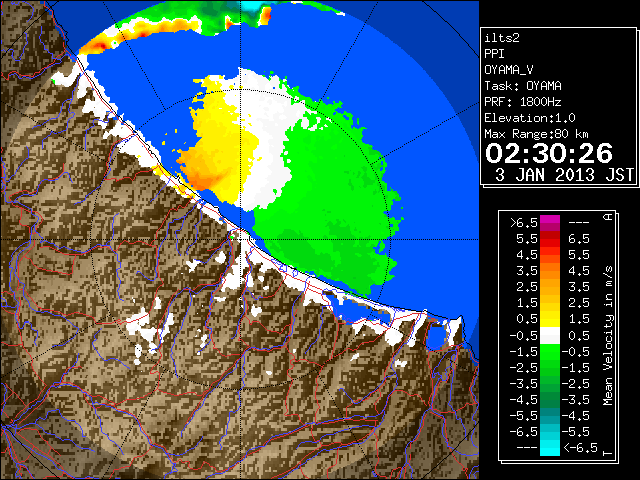Click the 'PRF: 1800Hz' text
Viewport: 640px width, 480px height.
tap(523, 102)
